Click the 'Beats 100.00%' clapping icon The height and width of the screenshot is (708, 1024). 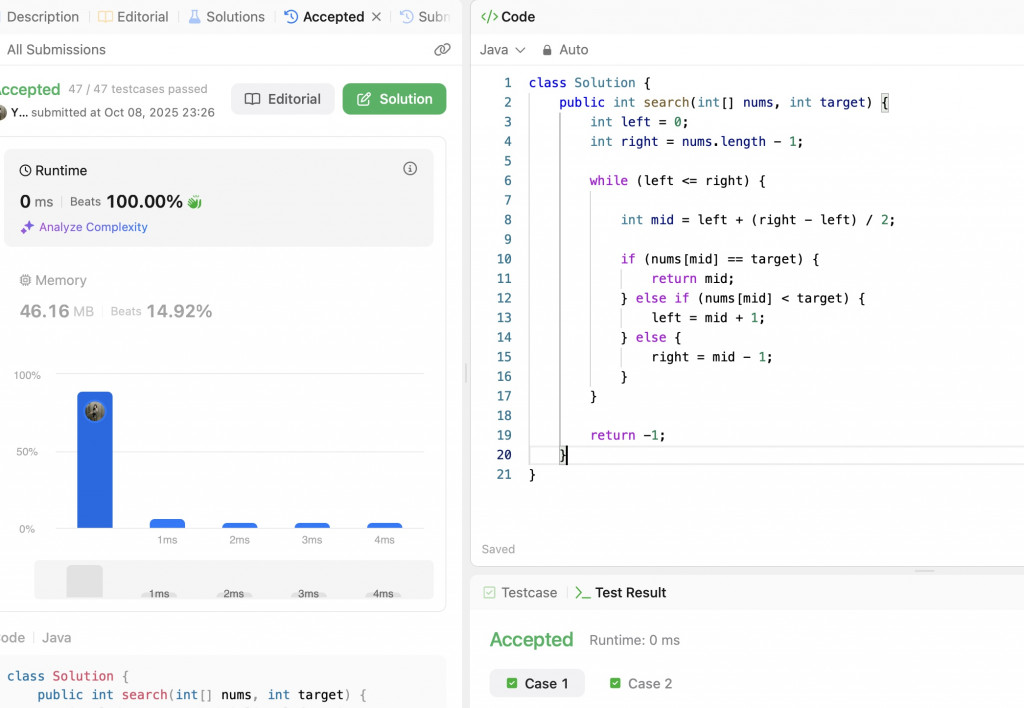(195, 202)
